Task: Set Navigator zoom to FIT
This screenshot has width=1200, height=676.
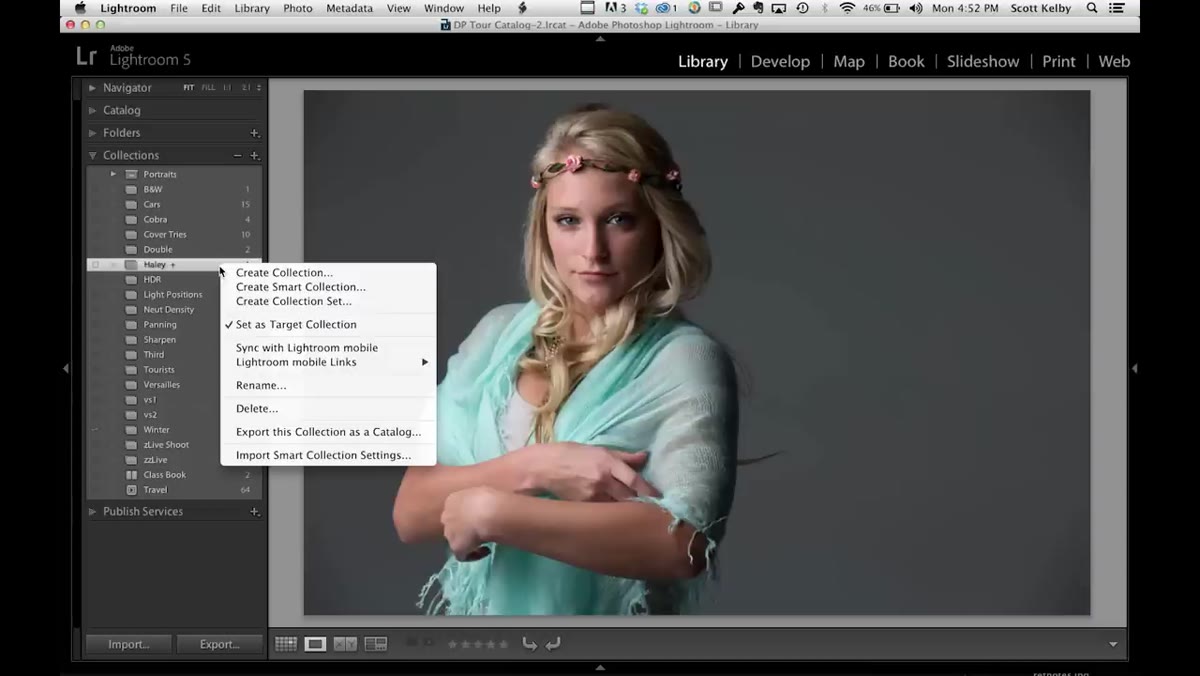Action: point(189,88)
